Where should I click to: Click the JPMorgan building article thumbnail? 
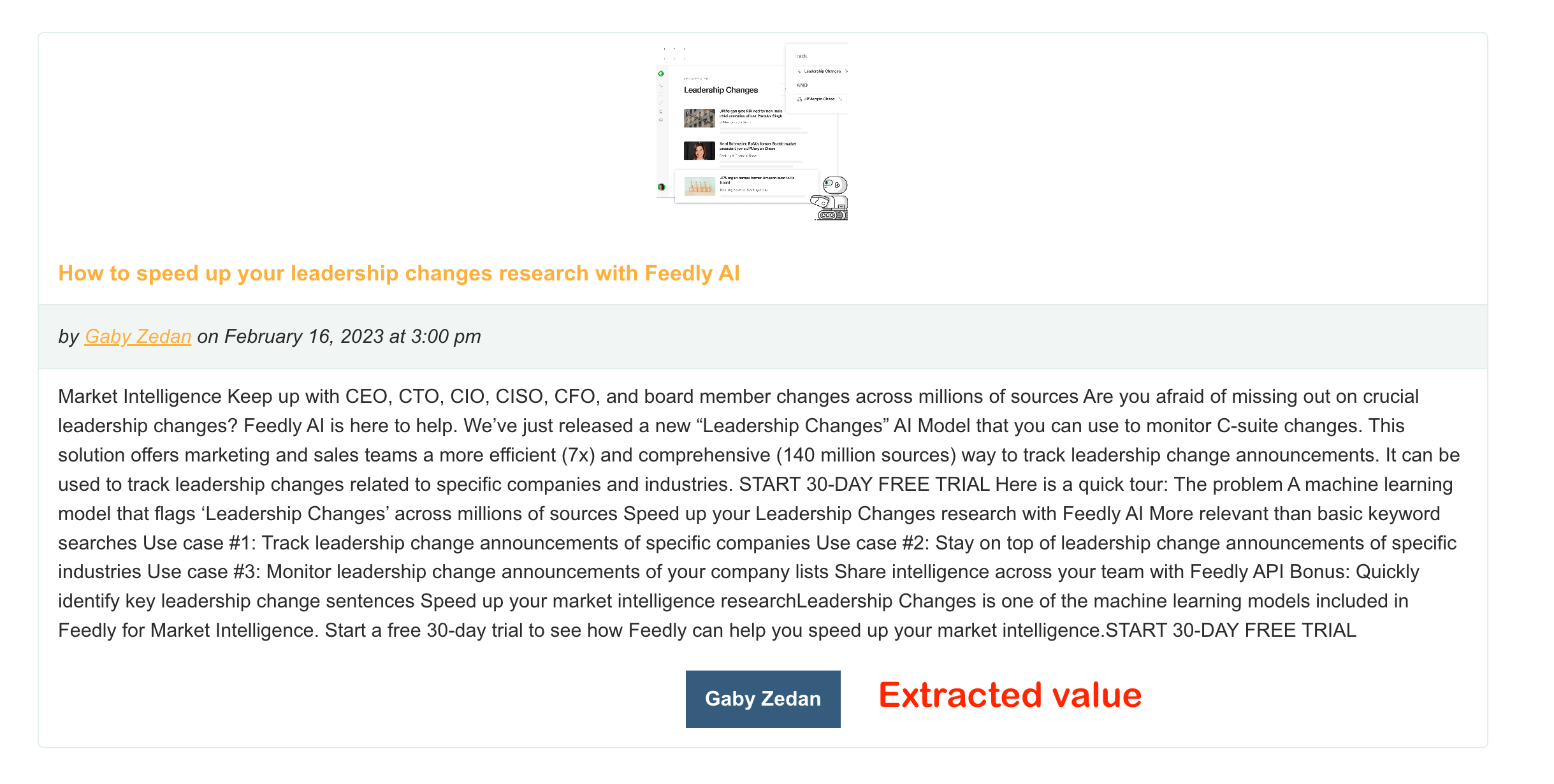(699, 118)
